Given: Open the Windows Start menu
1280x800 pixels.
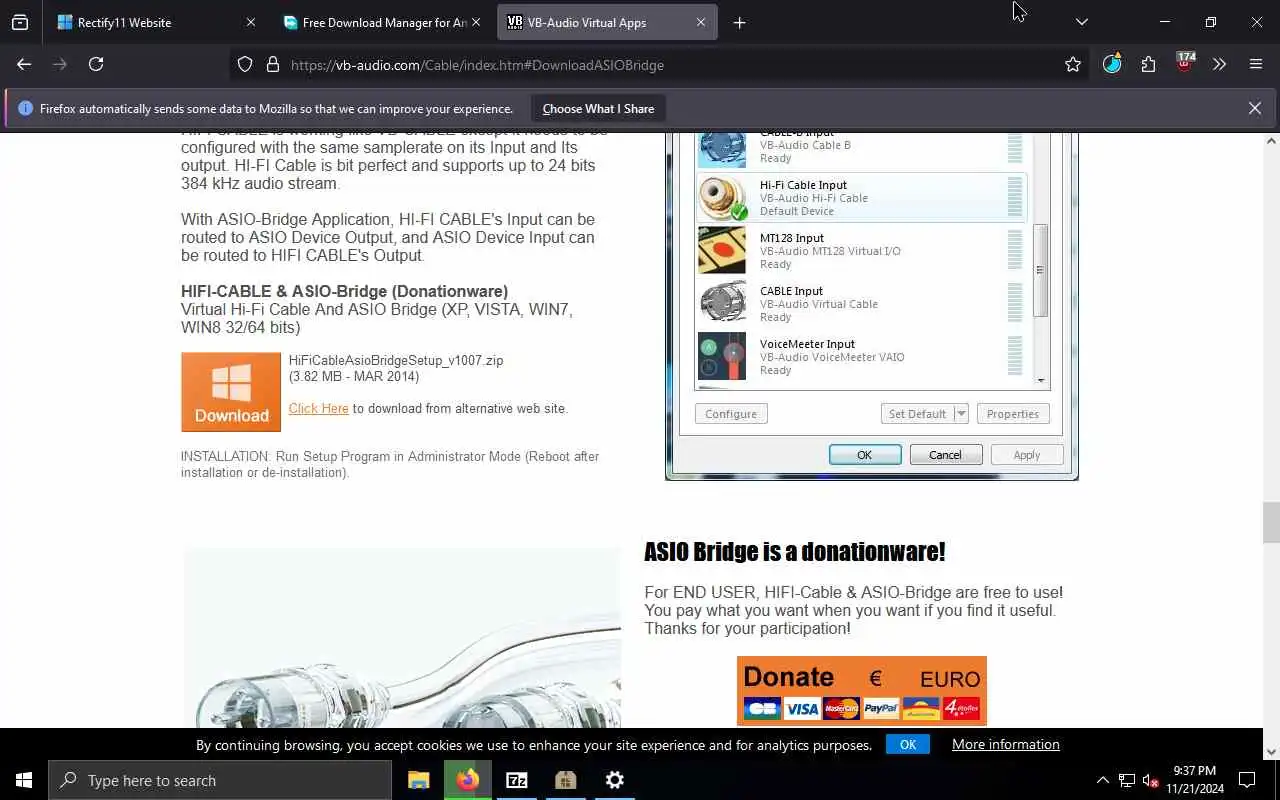Looking at the screenshot, I should coord(24,780).
